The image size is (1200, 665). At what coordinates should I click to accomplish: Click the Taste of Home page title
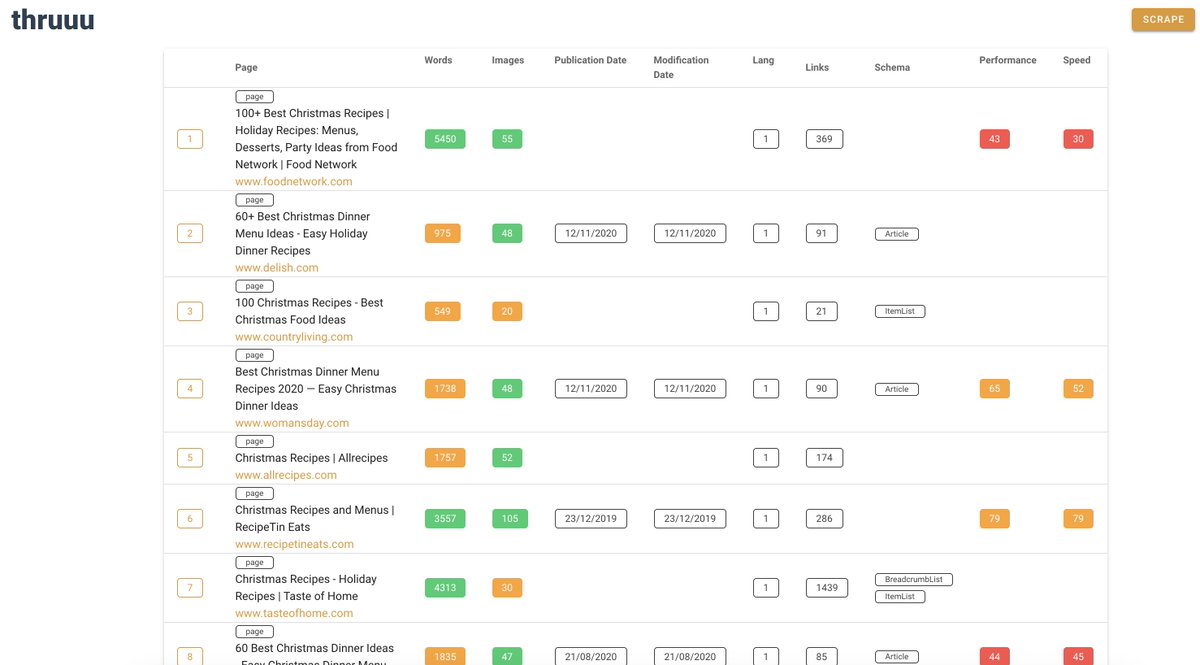[306, 587]
